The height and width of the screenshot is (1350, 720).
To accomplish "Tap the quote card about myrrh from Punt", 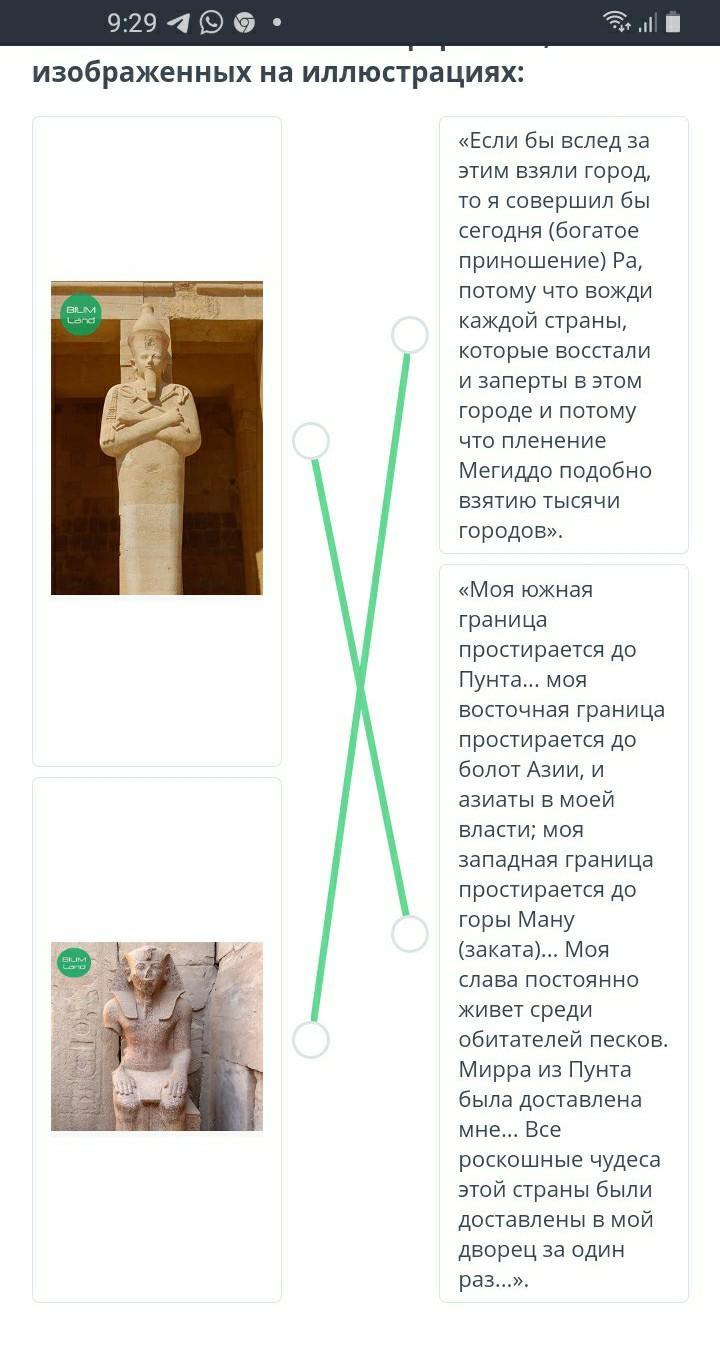I will click(564, 934).
